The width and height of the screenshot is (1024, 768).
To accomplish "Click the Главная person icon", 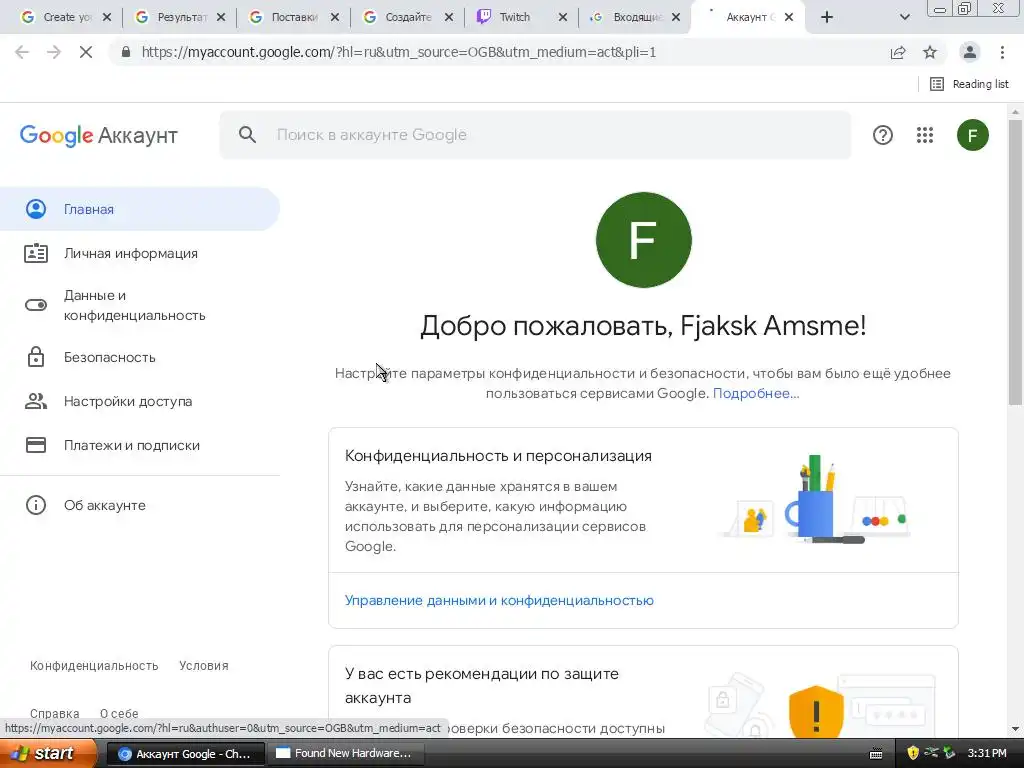I will 36,209.
